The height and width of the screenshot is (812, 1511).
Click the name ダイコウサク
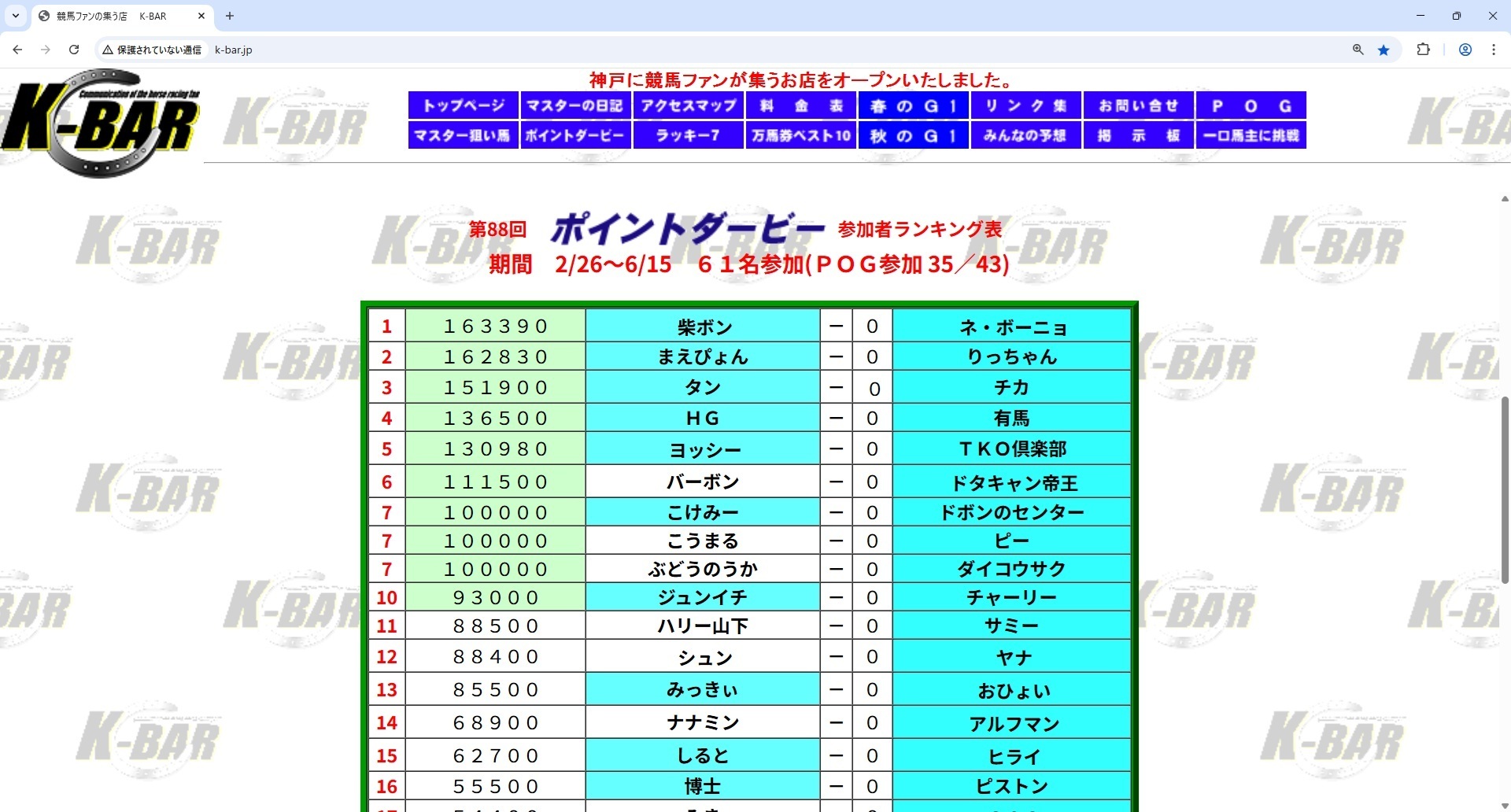point(1012,569)
